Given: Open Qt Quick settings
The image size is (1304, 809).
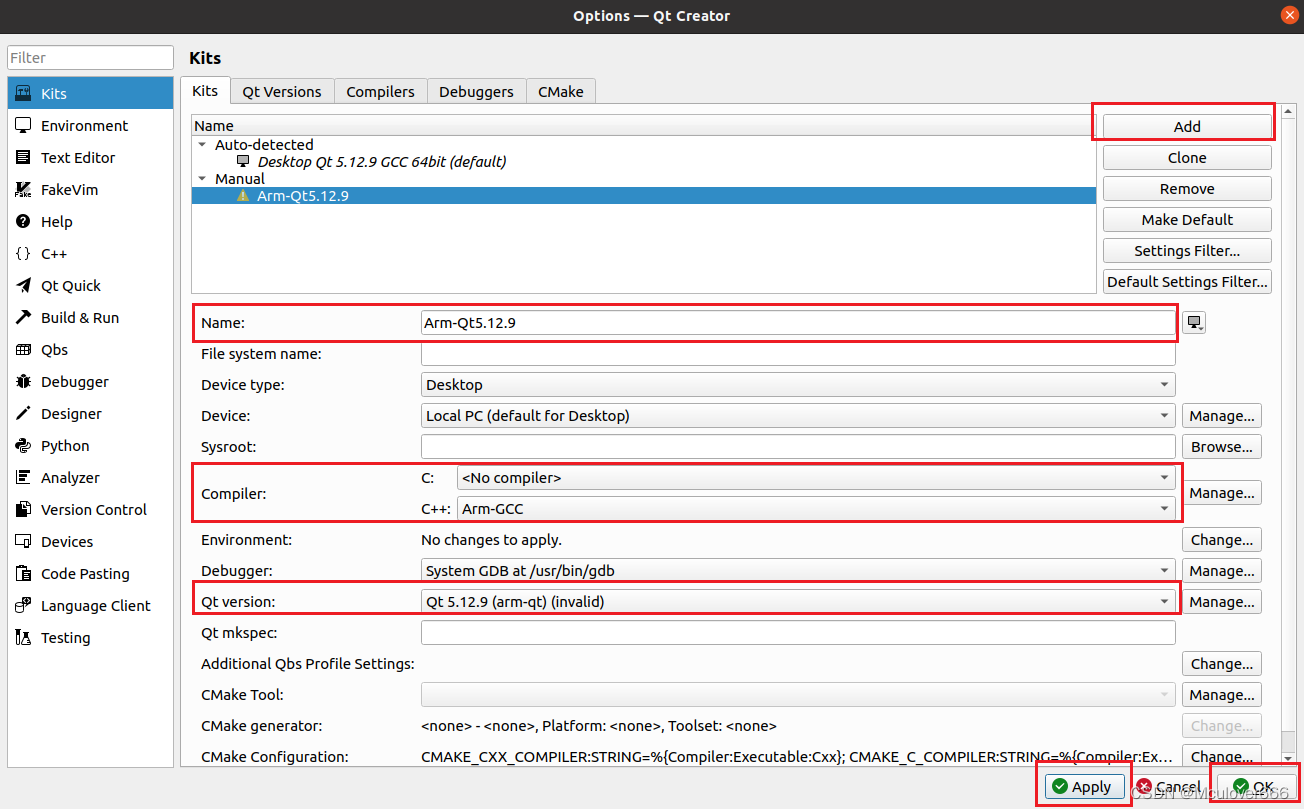Looking at the screenshot, I should click(x=90, y=285).
